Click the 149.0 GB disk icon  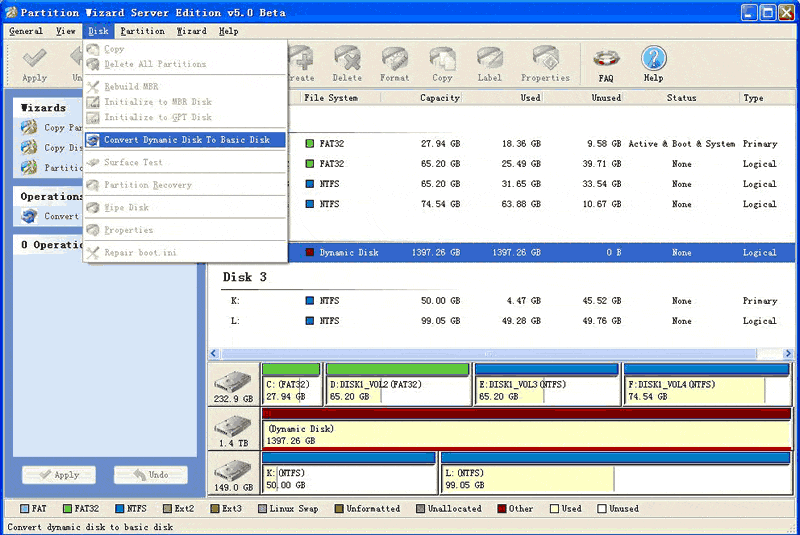pos(233,470)
